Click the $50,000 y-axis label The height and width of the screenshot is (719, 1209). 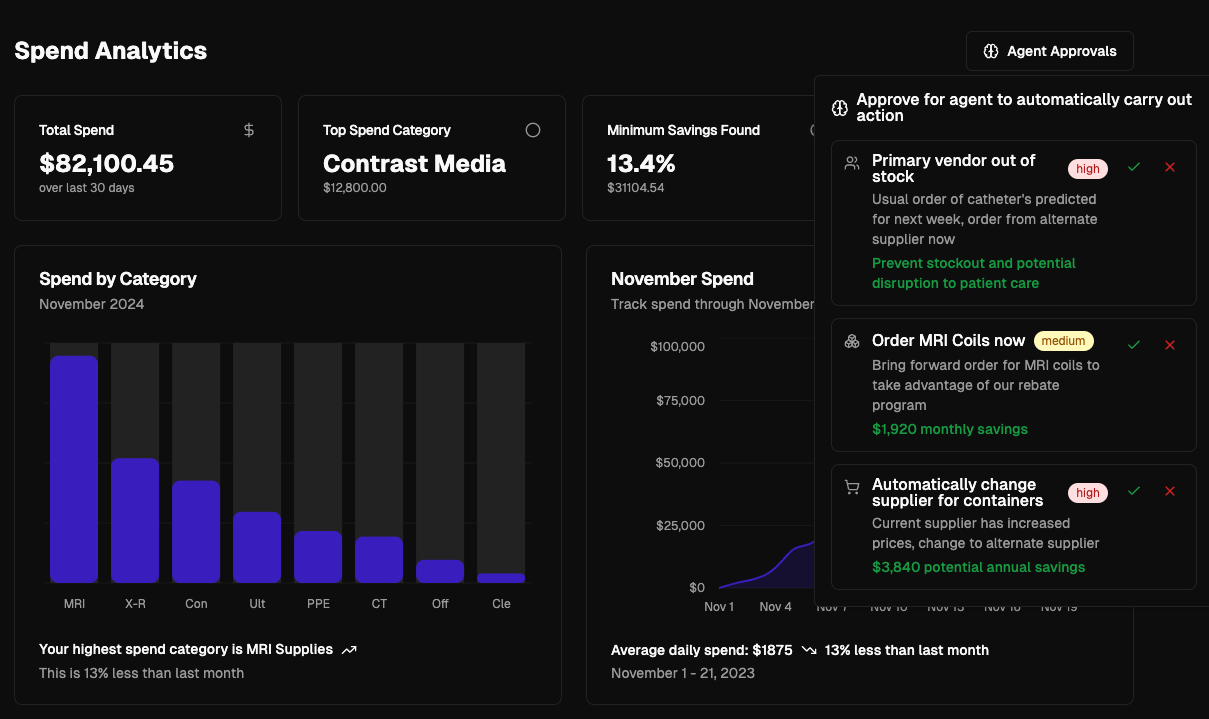[x=680, y=463]
